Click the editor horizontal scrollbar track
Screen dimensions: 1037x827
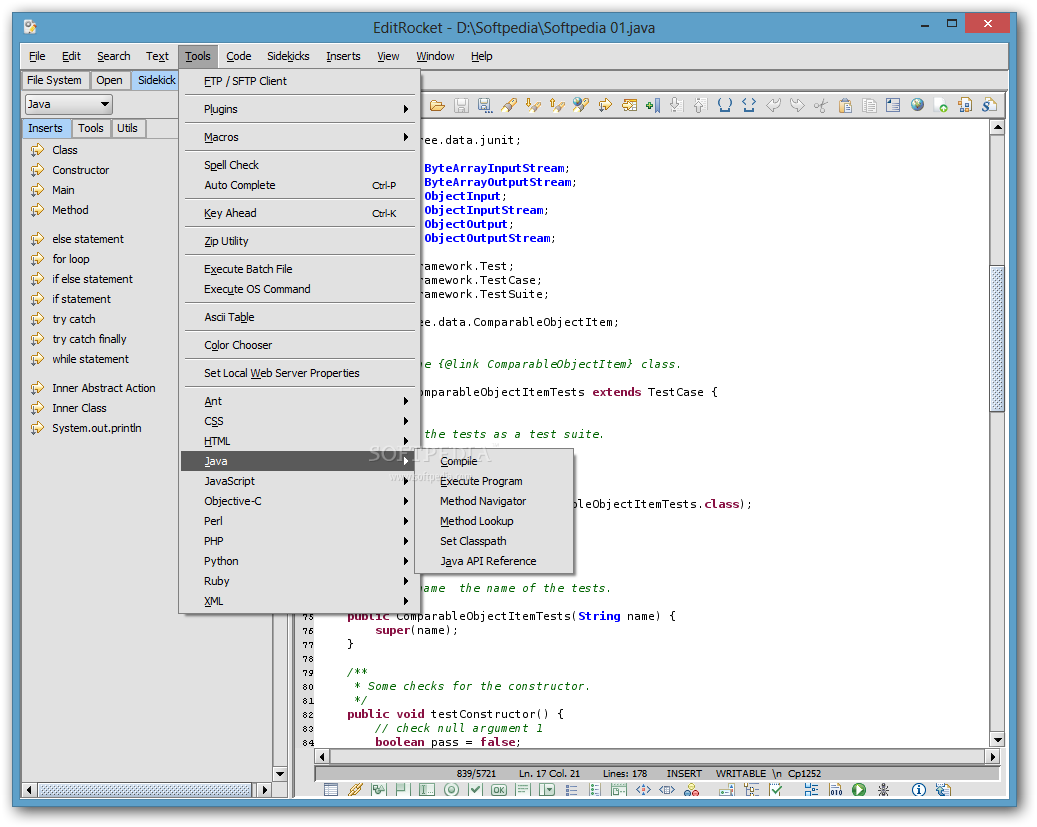click(x=657, y=756)
